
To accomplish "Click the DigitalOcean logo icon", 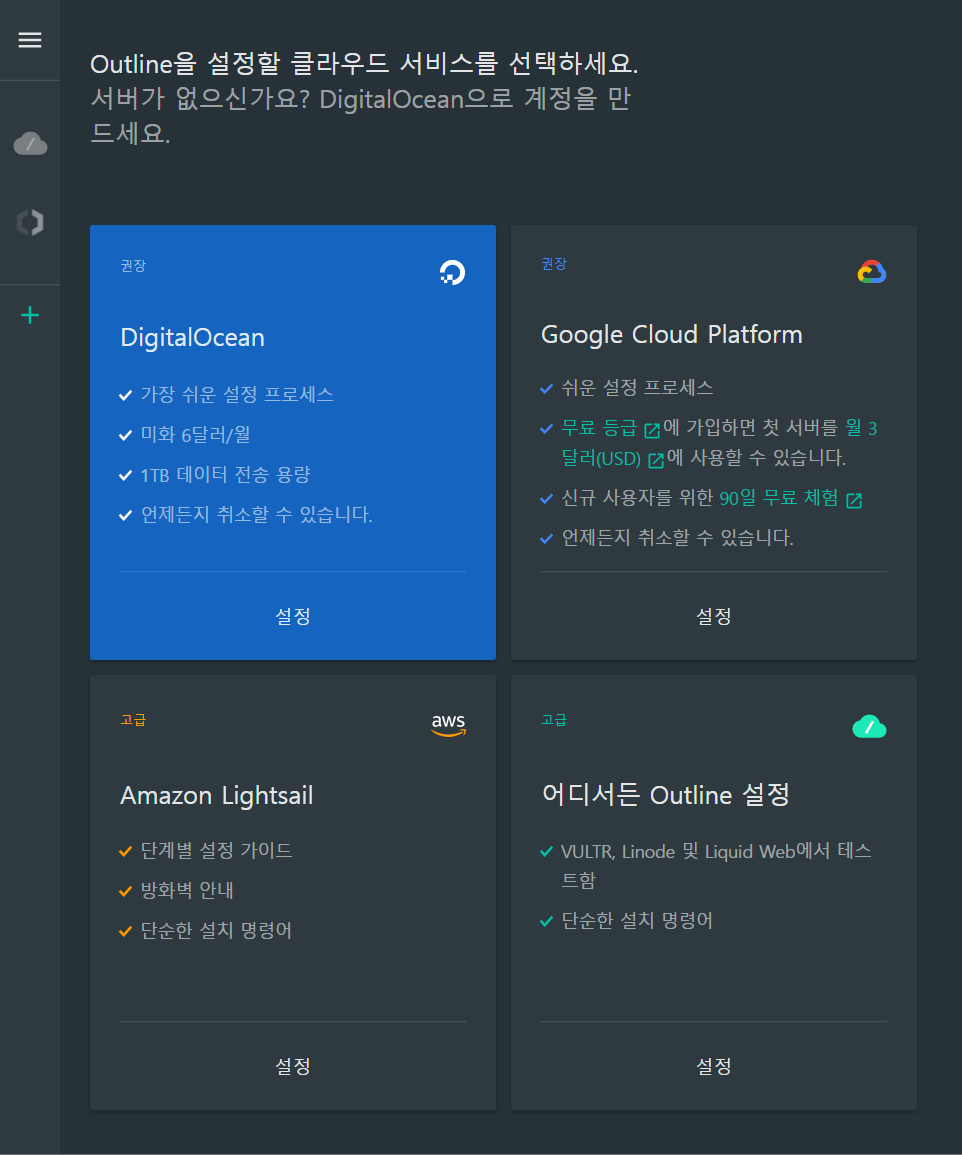I will 452,273.
